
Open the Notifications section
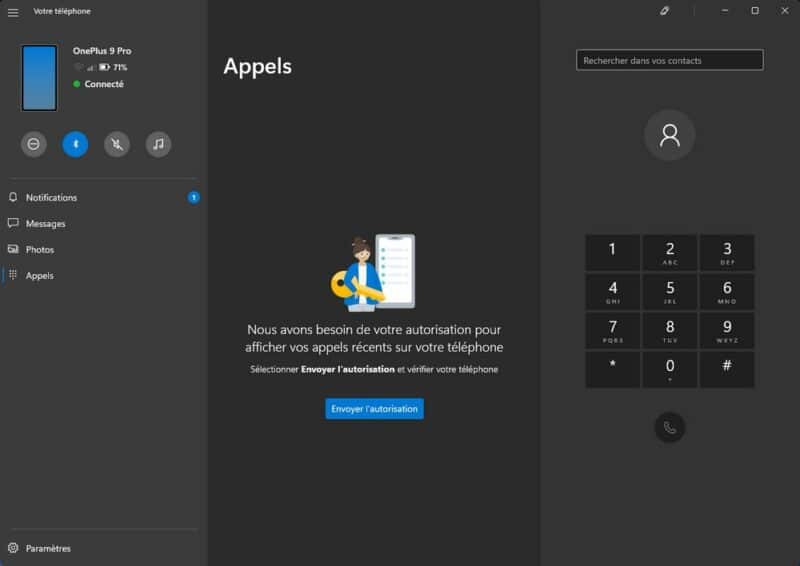(104, 198)
